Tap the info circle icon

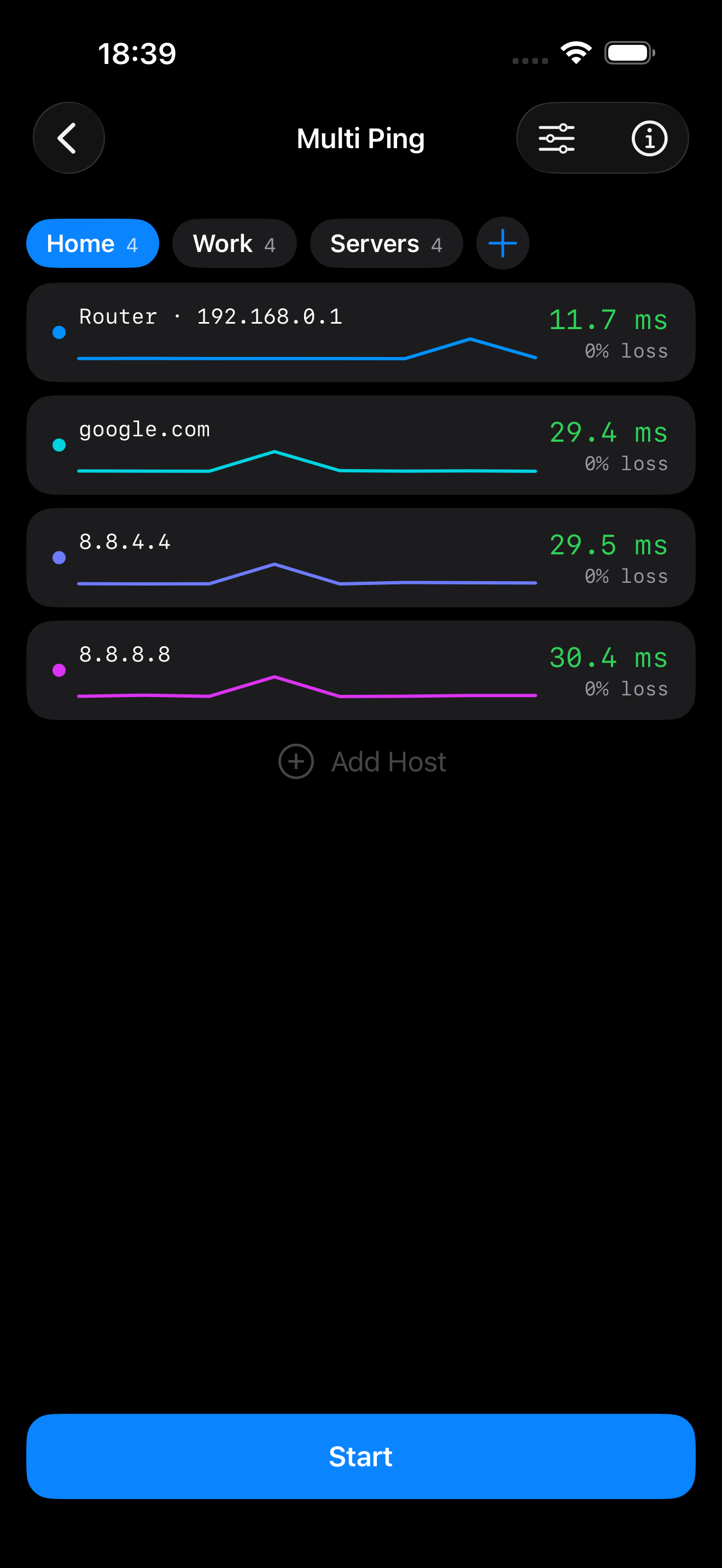[x=649, y=138]
